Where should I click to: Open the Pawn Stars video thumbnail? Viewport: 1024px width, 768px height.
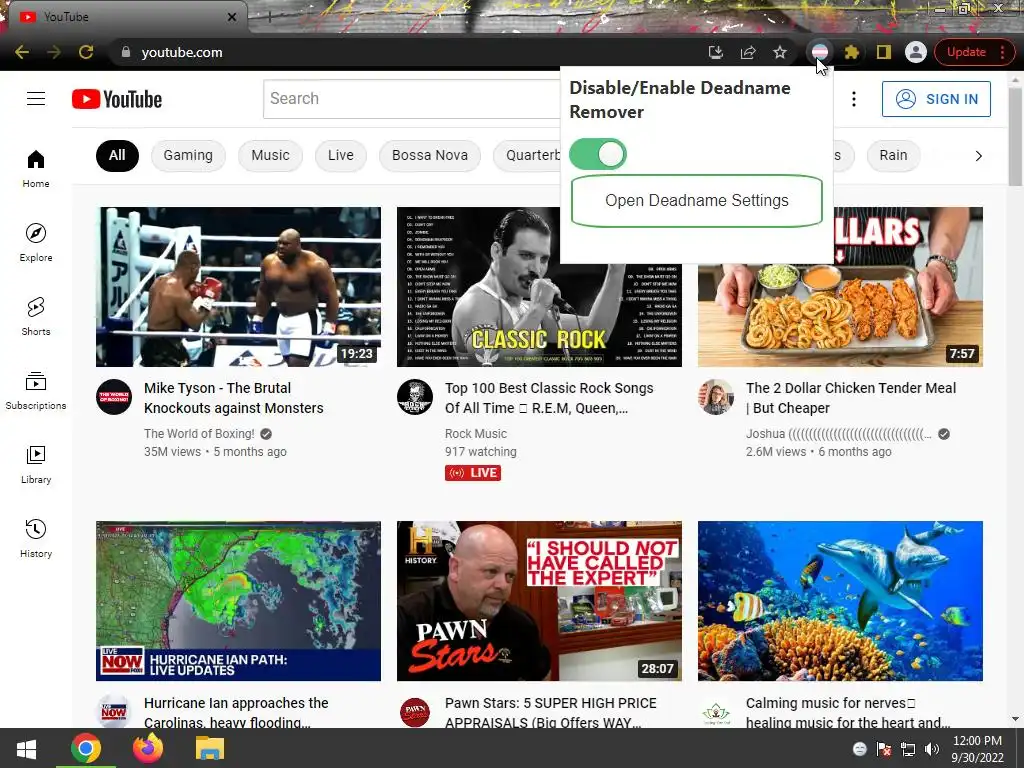pos(539,601)
